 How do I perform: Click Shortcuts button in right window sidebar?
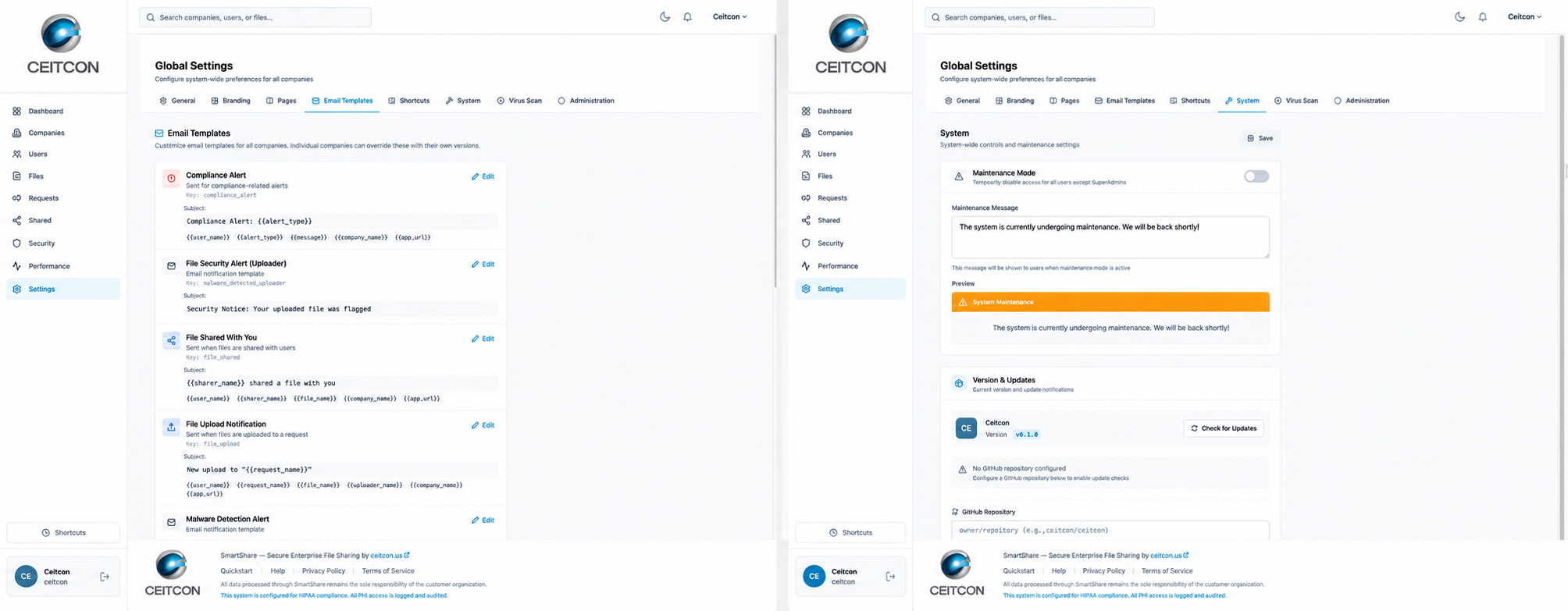(x=850, y=533)
